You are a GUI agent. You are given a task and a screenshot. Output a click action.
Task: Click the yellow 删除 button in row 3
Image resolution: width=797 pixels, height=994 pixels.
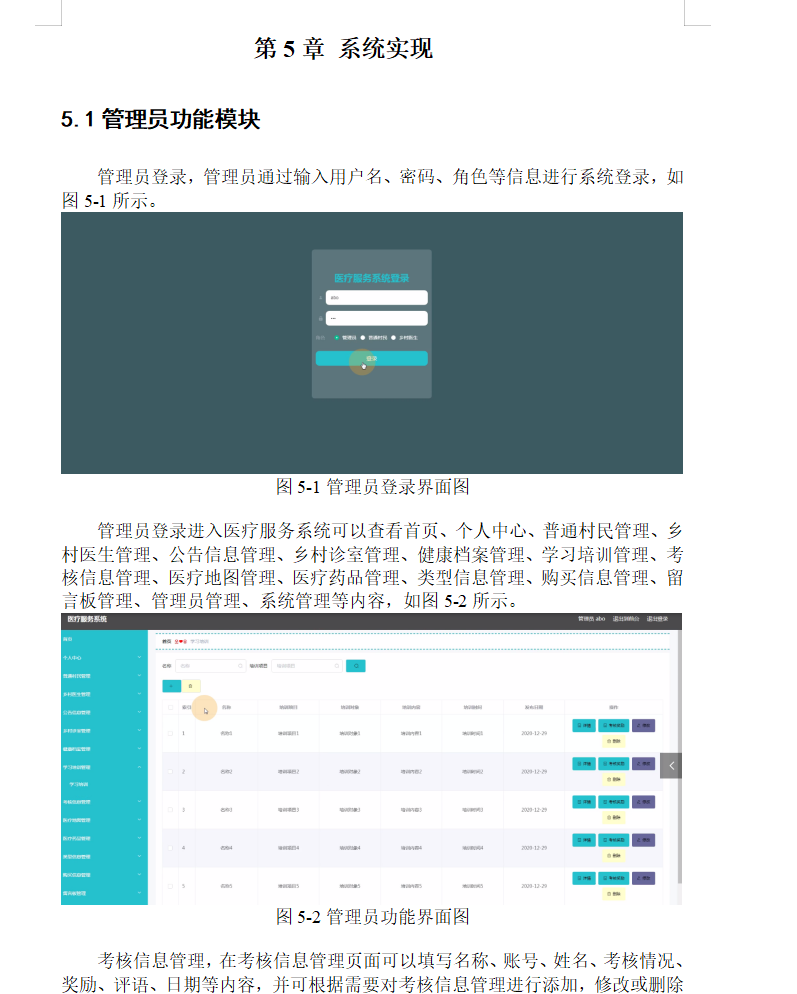(614, 818)
